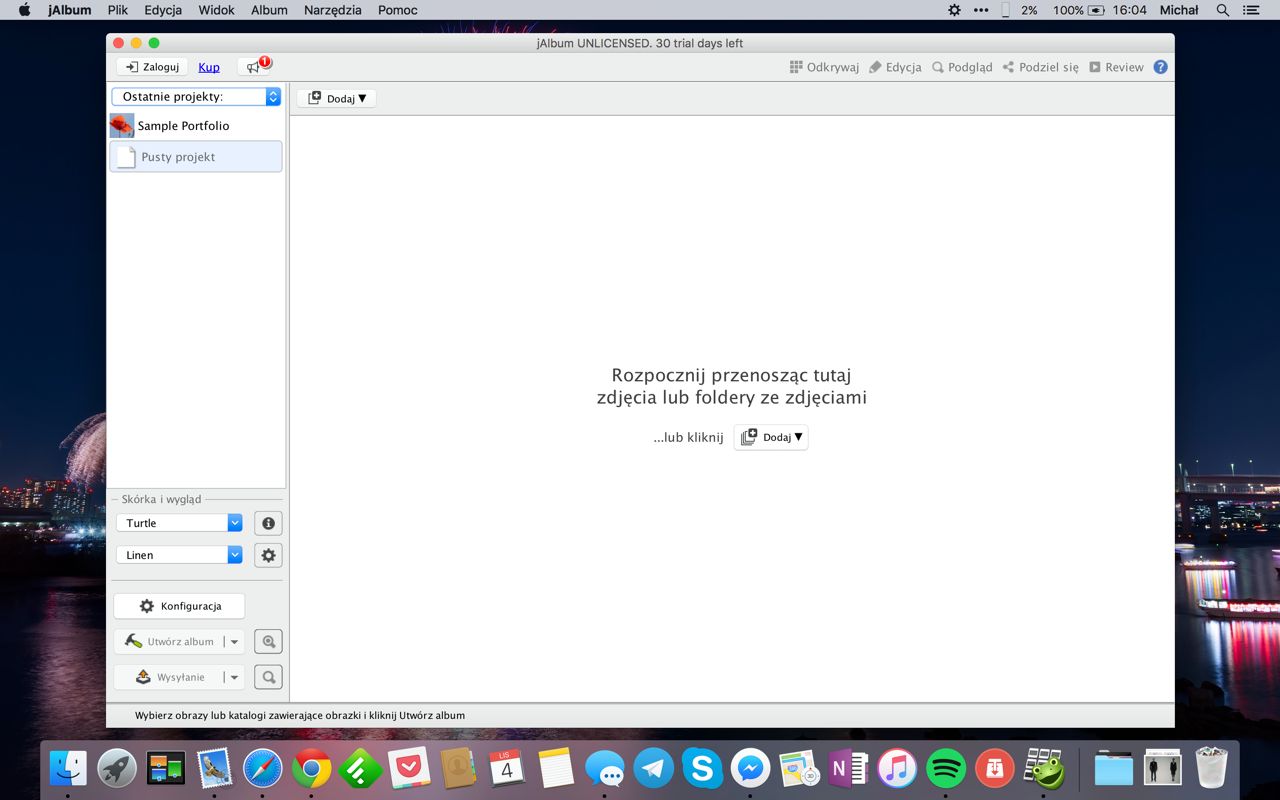
Task: Open OneNote from the dock
Action: (848, 768)
